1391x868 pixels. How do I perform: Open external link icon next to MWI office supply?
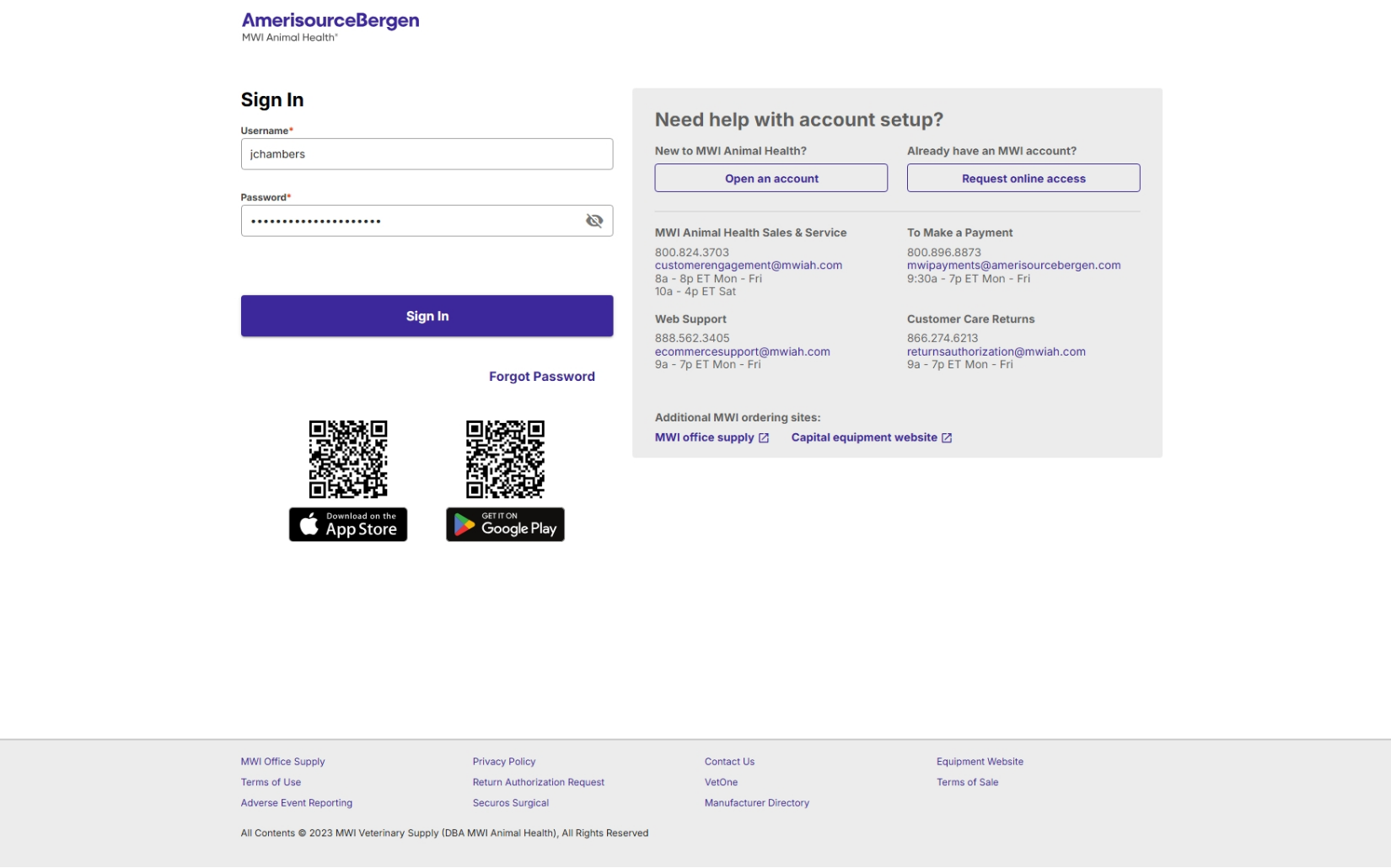(764, 438)
